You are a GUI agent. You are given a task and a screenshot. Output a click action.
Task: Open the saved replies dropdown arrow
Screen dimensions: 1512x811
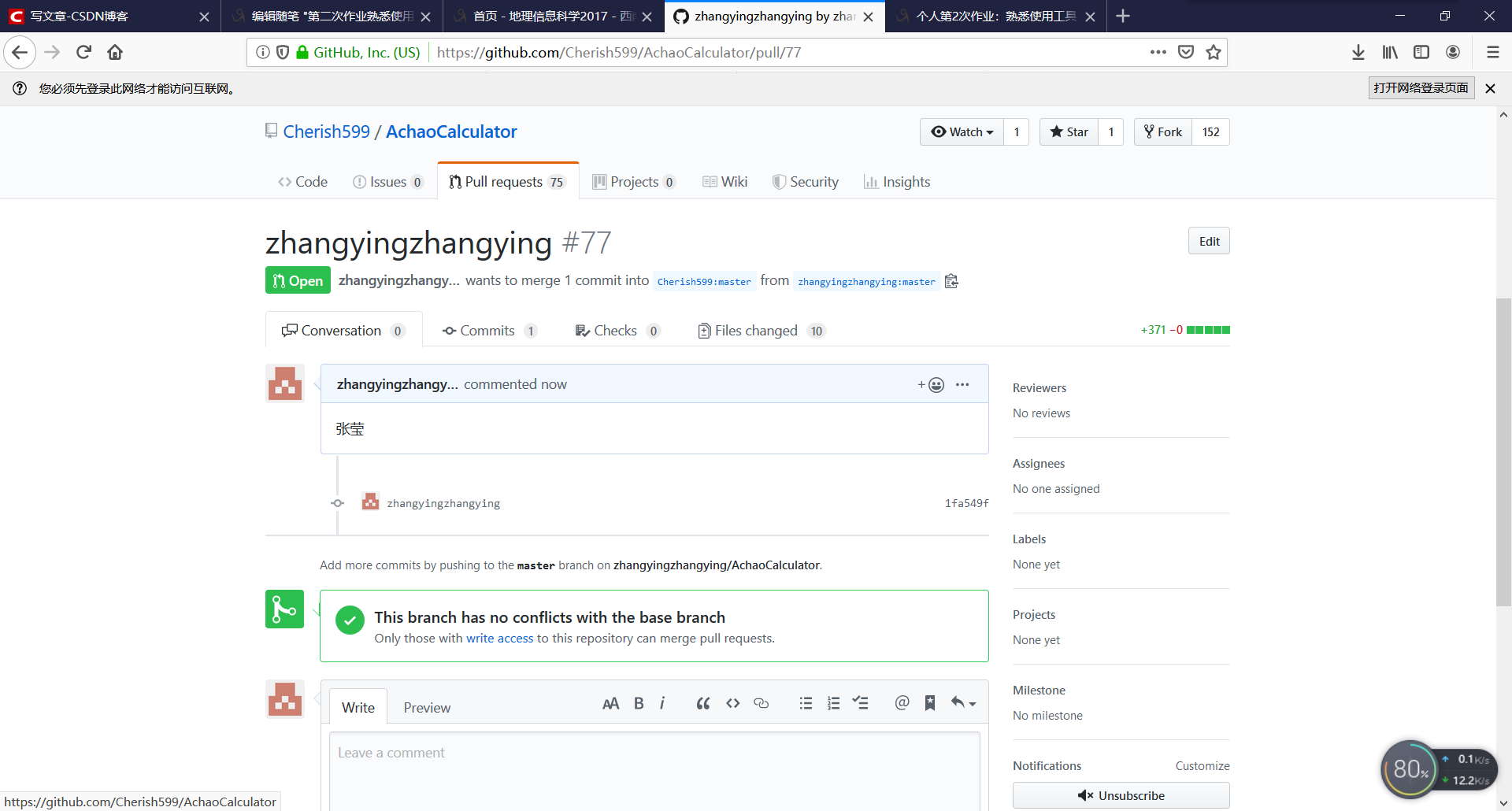tap(963, 702)
